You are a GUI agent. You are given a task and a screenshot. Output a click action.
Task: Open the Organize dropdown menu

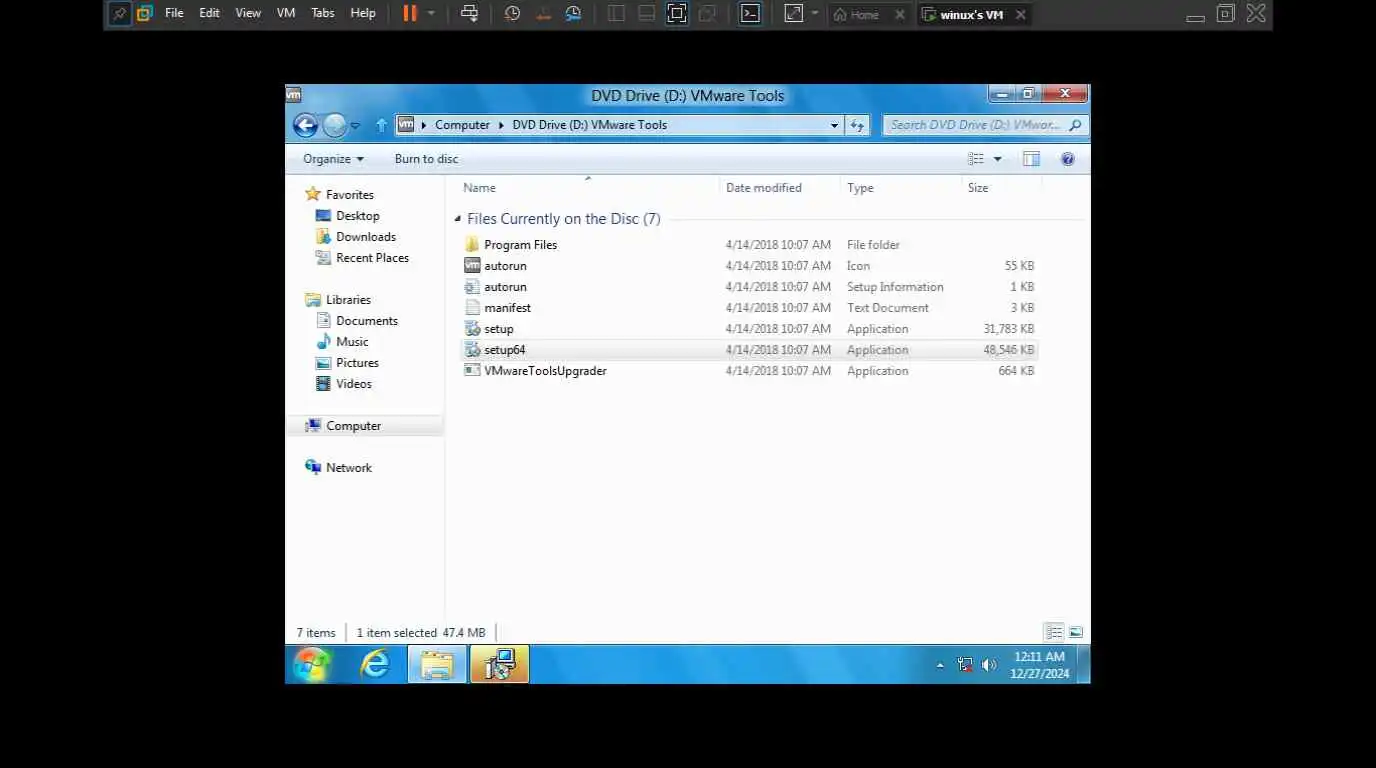click(x=333, y=159)
